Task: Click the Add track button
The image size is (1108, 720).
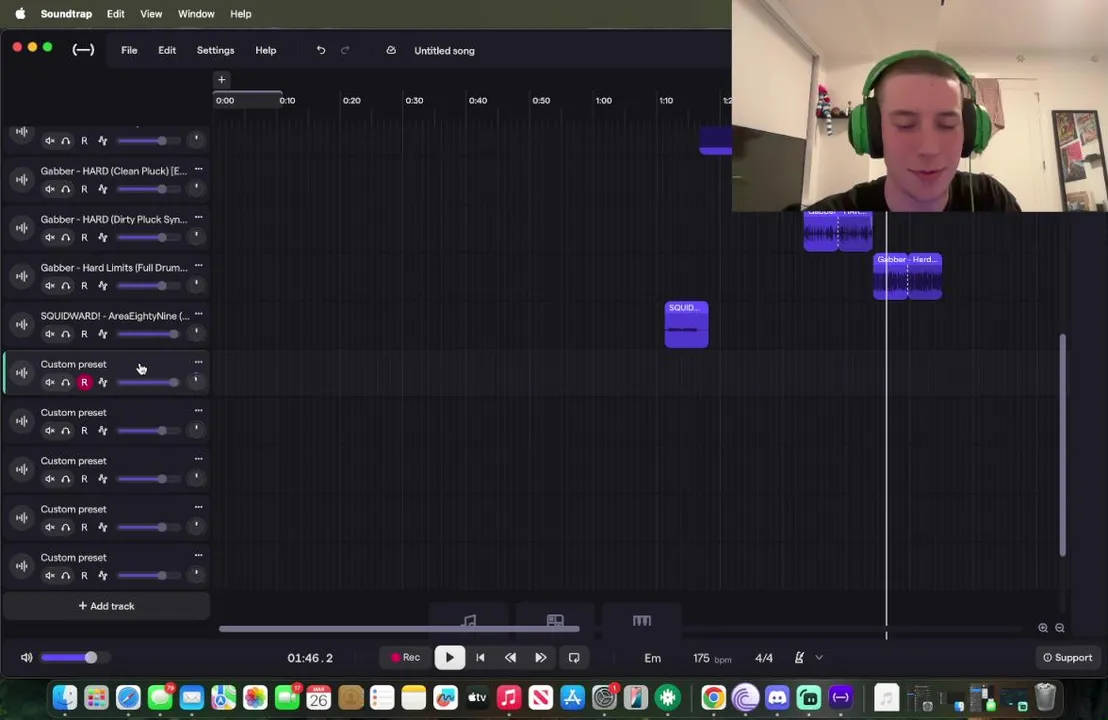Action: pos(107,606)
